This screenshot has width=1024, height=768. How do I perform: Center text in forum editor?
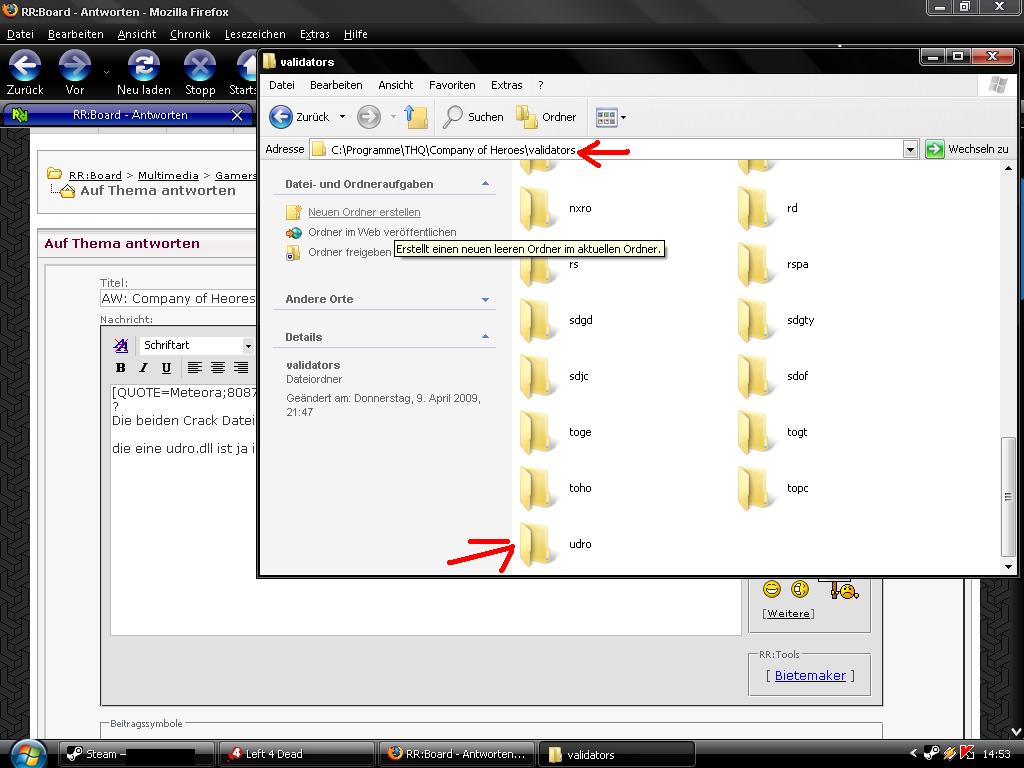[217, 368]
